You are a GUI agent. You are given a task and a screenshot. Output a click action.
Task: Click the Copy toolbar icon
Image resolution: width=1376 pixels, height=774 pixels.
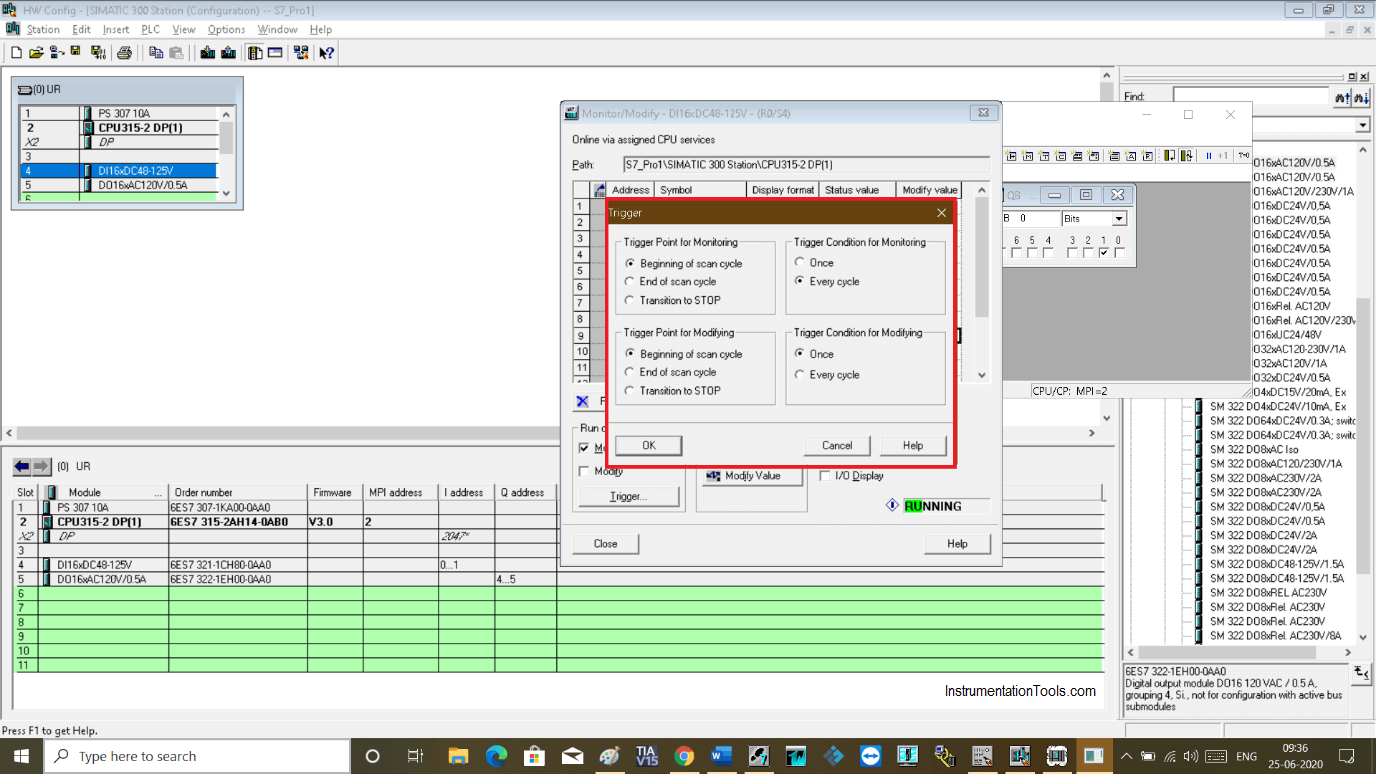click(156, 52)
